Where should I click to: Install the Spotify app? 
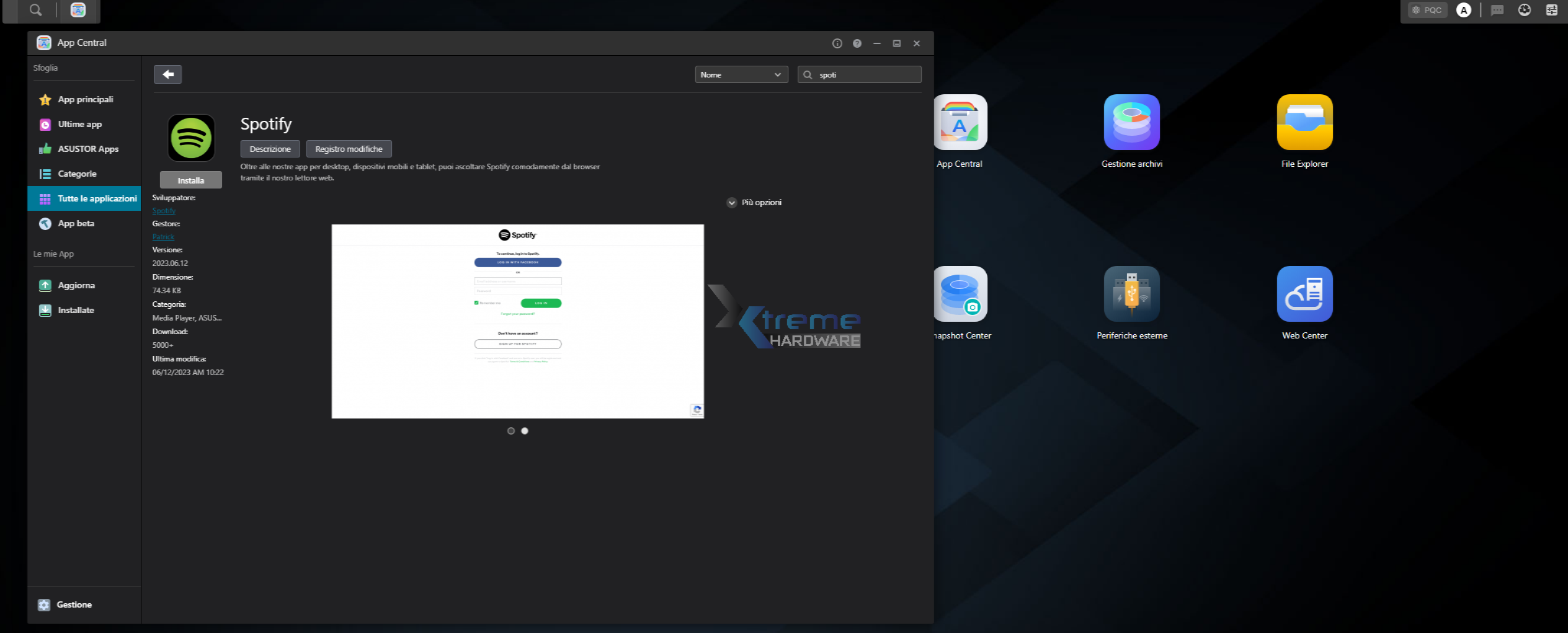[x=191, y=180]
